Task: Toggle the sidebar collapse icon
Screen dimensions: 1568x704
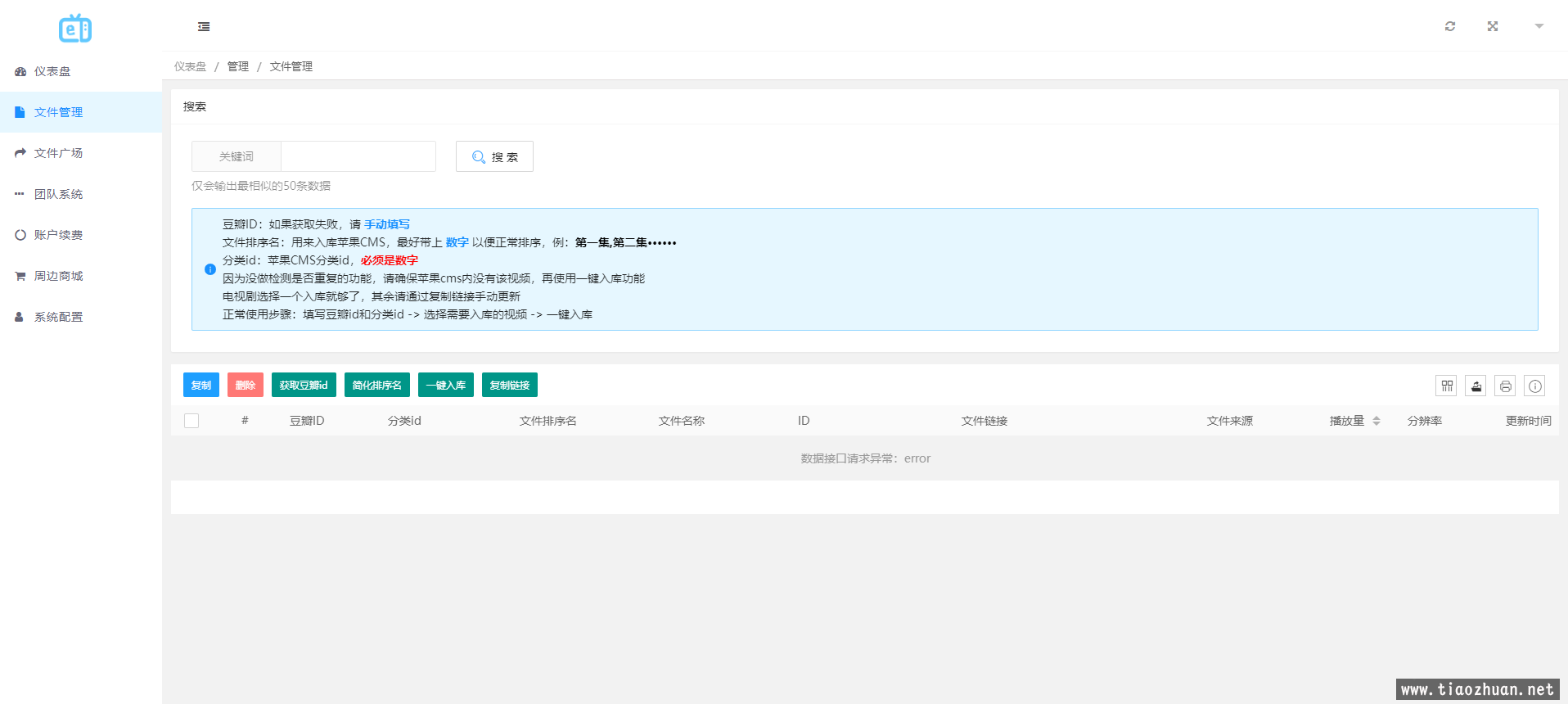Action: [204, 27]
